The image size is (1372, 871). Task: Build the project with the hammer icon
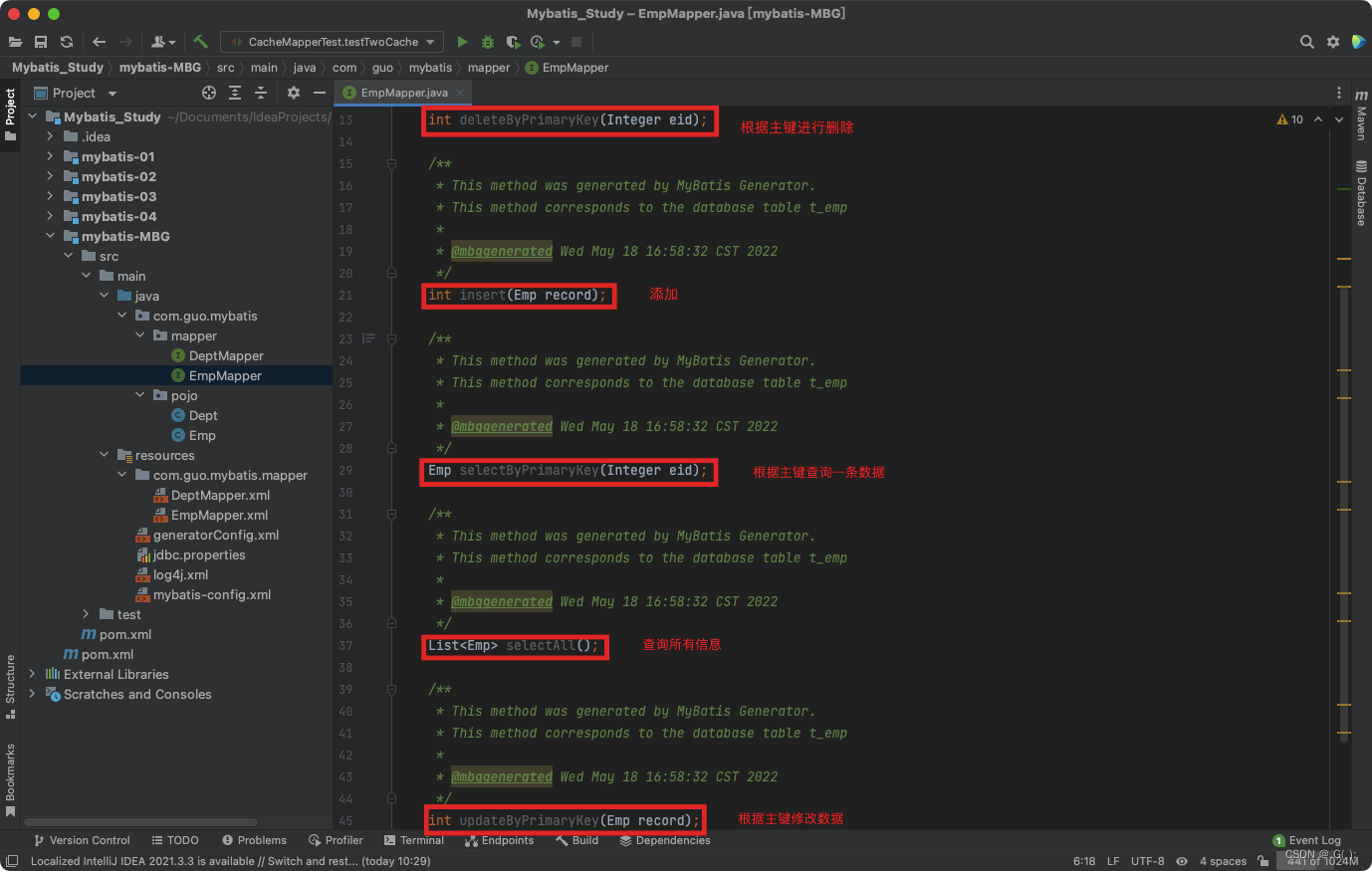click(200, 42)
